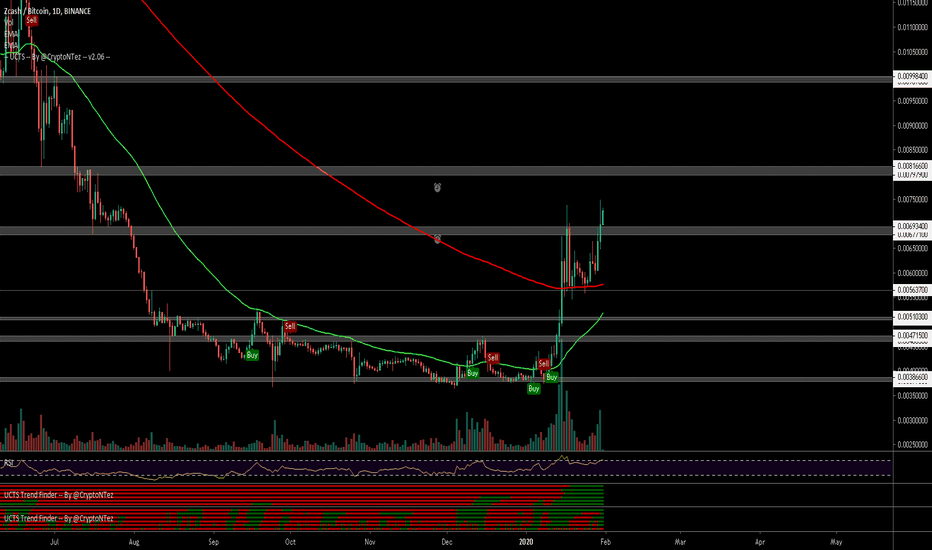Select the UCTS by @CryptoNTez v2.06 indicator label

coord(59,56)
